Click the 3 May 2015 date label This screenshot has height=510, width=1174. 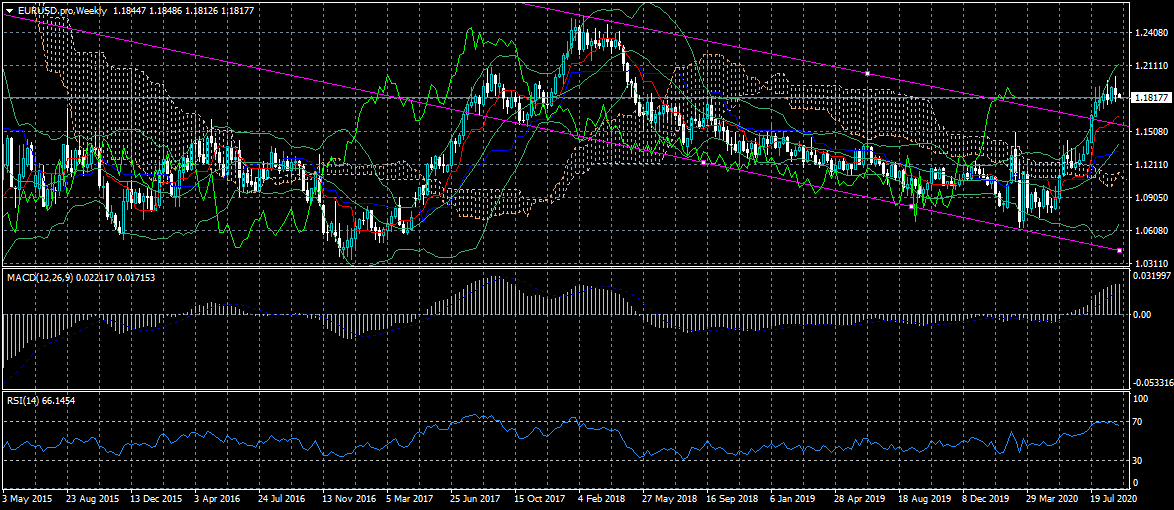(x=26, y=497)
